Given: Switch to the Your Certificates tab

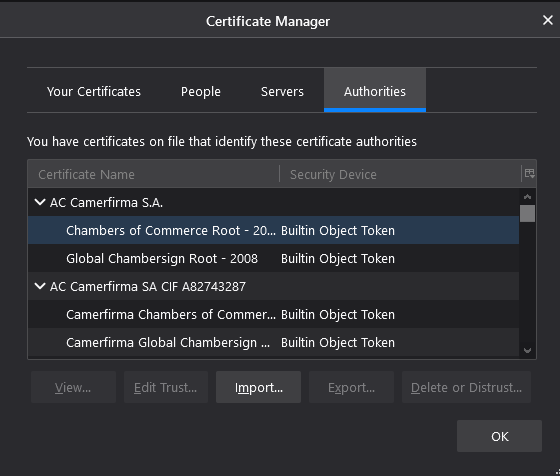Looking at the screenshot, I should pyautogui.click(x=94, y=92).
